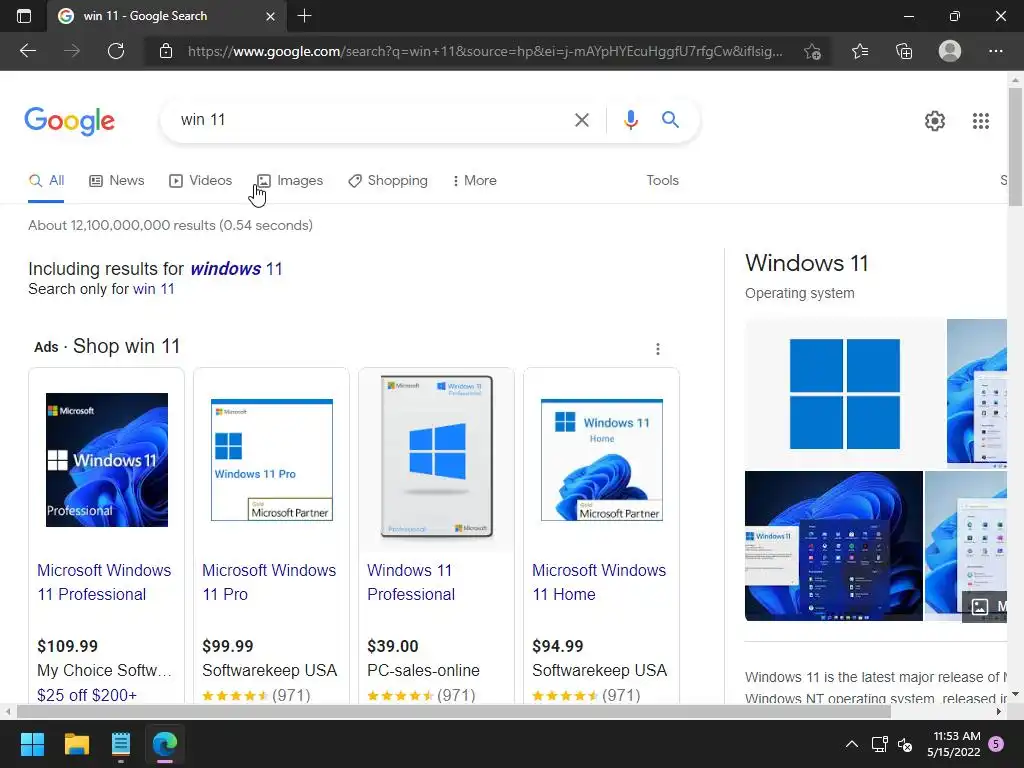Click the My Choice Softw... seller name
1024x768 pixels.
tap(104, 670)
